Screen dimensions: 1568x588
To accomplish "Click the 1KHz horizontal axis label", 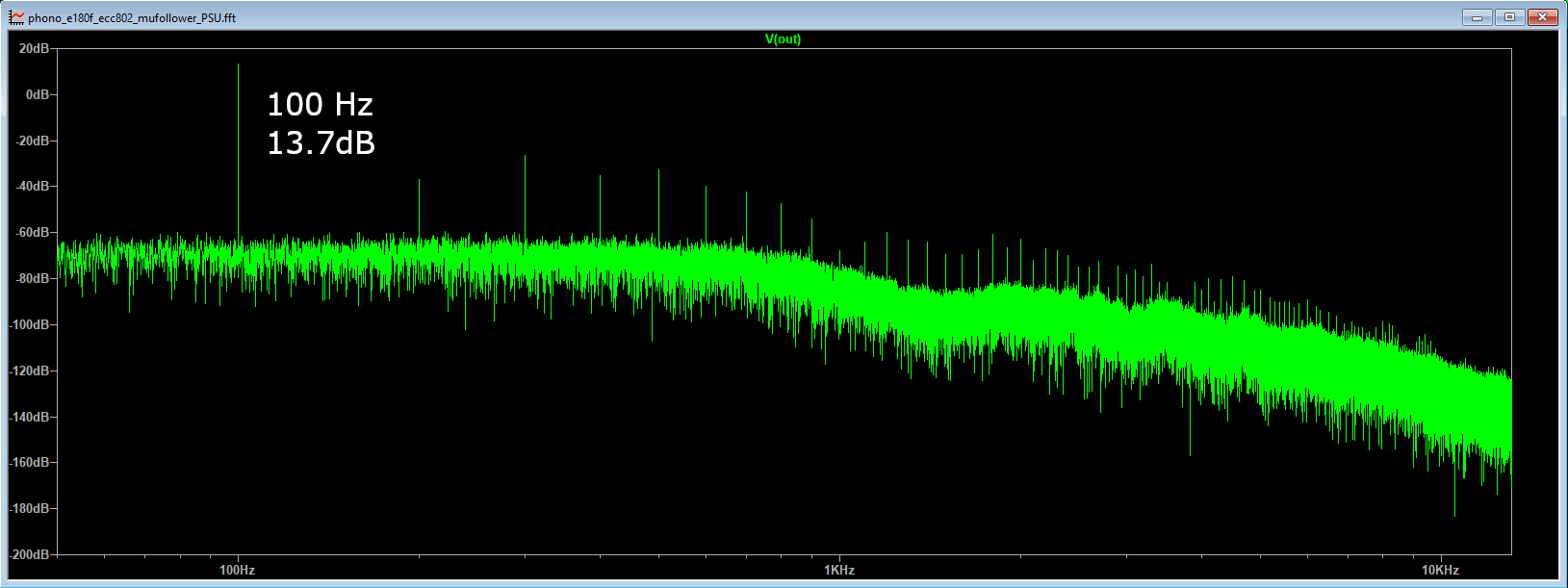I will [x=839, y=570].
